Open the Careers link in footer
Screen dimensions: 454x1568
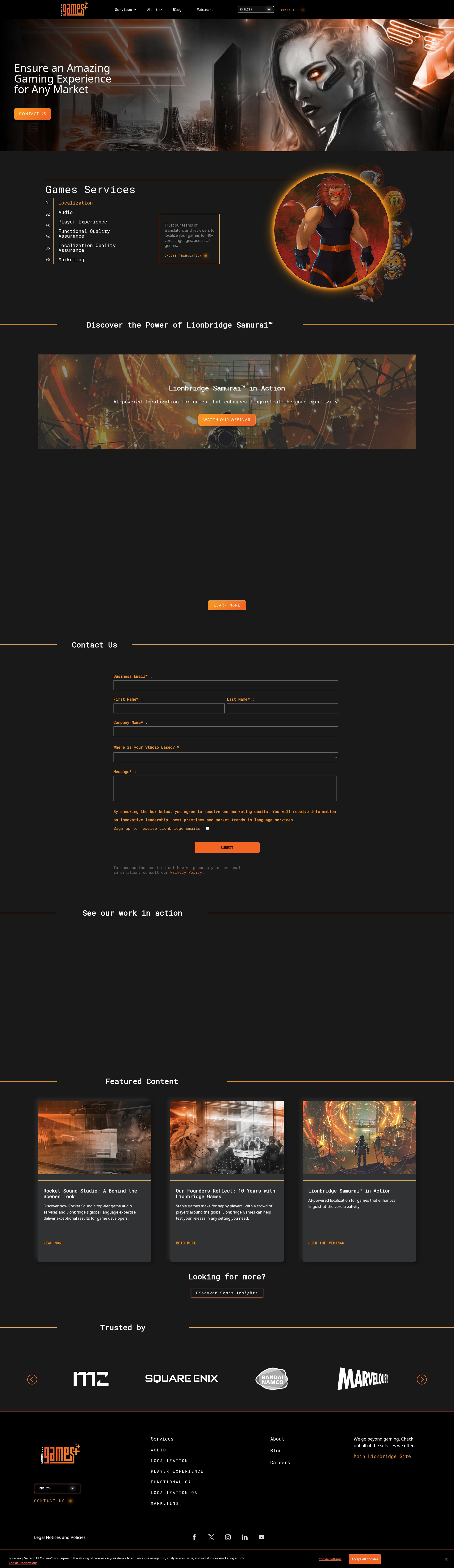pos(280,1463)
